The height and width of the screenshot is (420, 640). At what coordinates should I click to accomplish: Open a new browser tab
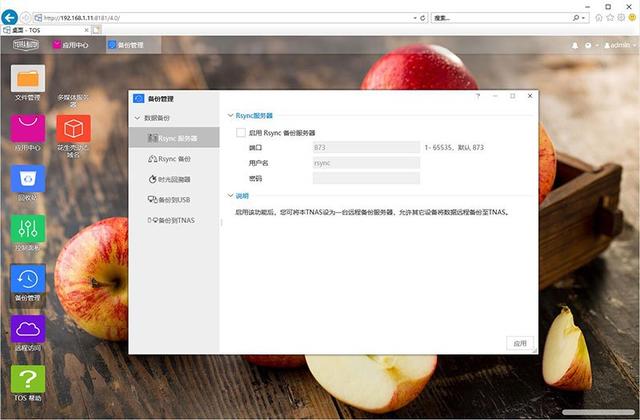click(96, 30)
